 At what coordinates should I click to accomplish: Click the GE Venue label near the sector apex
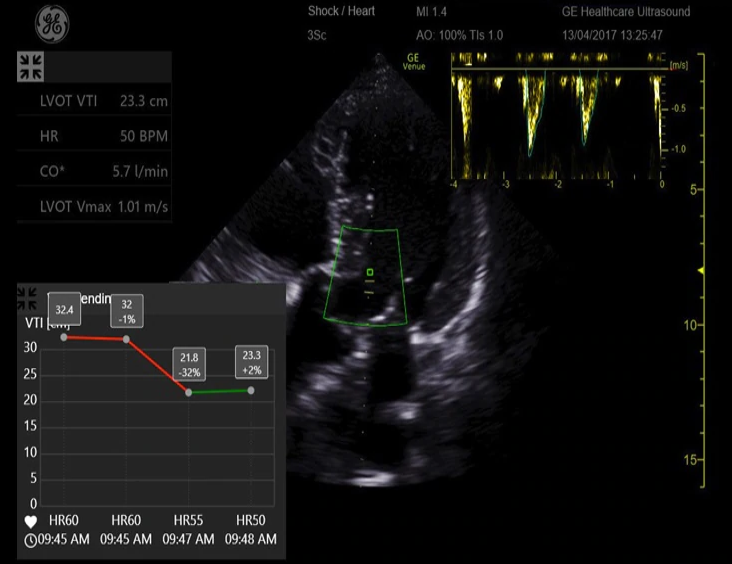[x=414, y=62]
